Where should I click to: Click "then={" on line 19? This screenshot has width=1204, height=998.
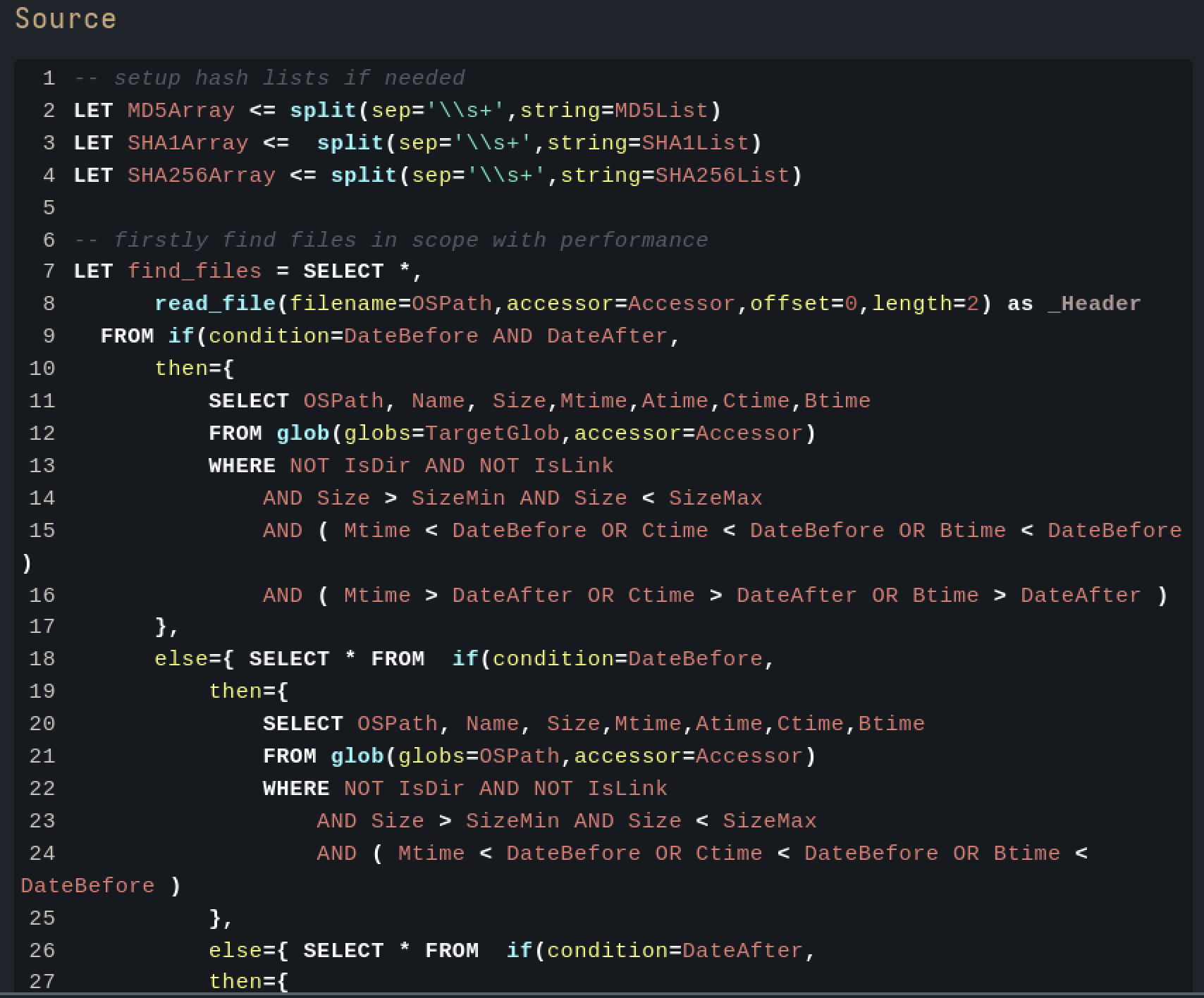coord(249,691)
